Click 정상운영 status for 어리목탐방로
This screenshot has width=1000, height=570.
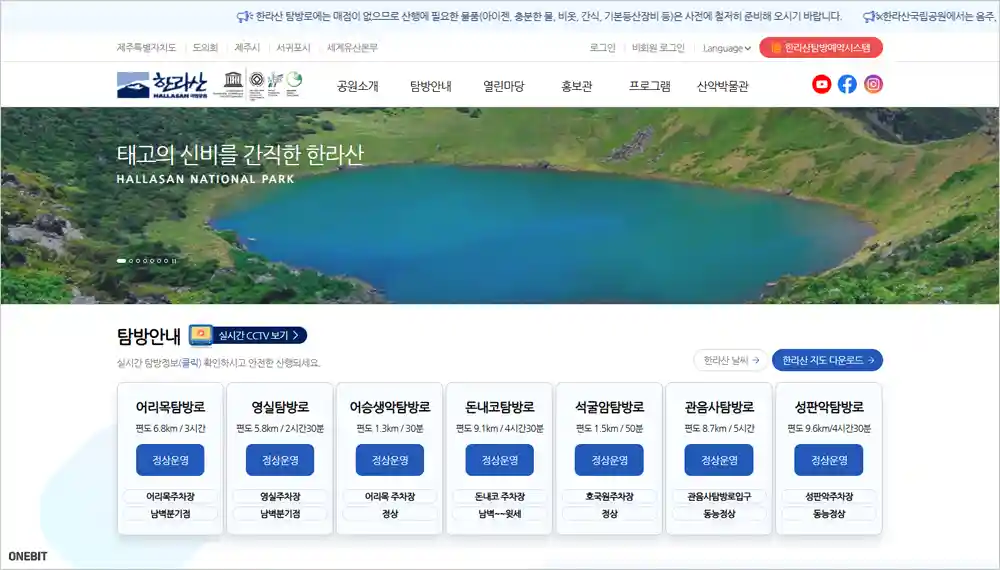pos(170,460)
